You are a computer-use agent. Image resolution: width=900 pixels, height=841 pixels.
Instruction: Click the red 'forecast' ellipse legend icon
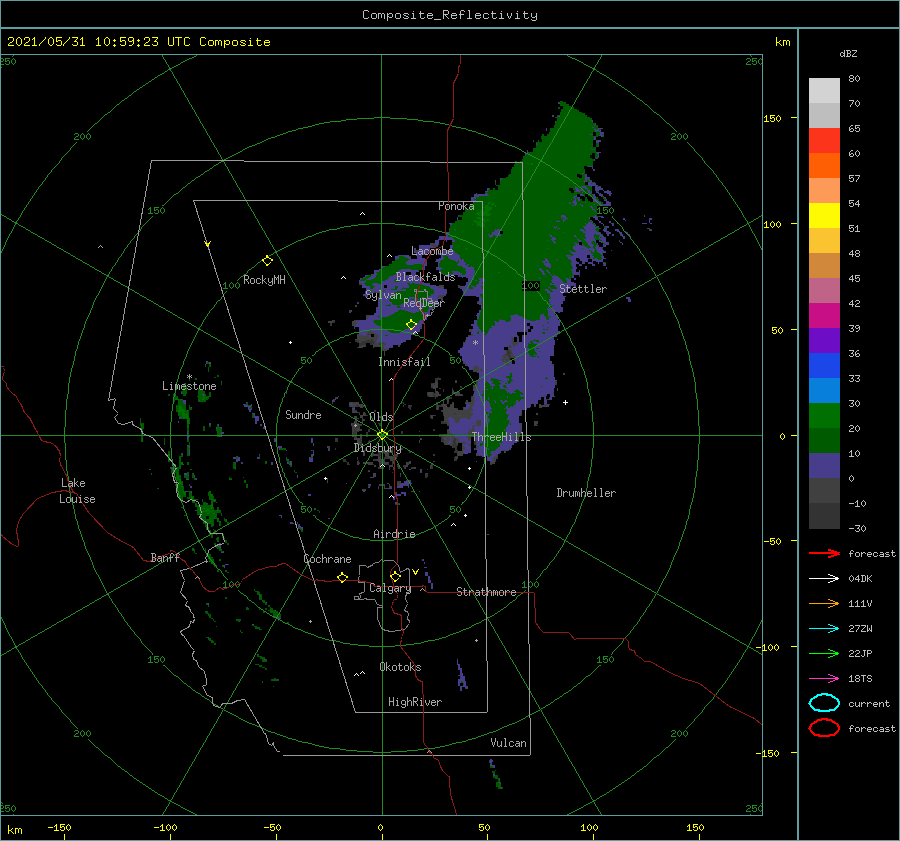click(824, 728)
